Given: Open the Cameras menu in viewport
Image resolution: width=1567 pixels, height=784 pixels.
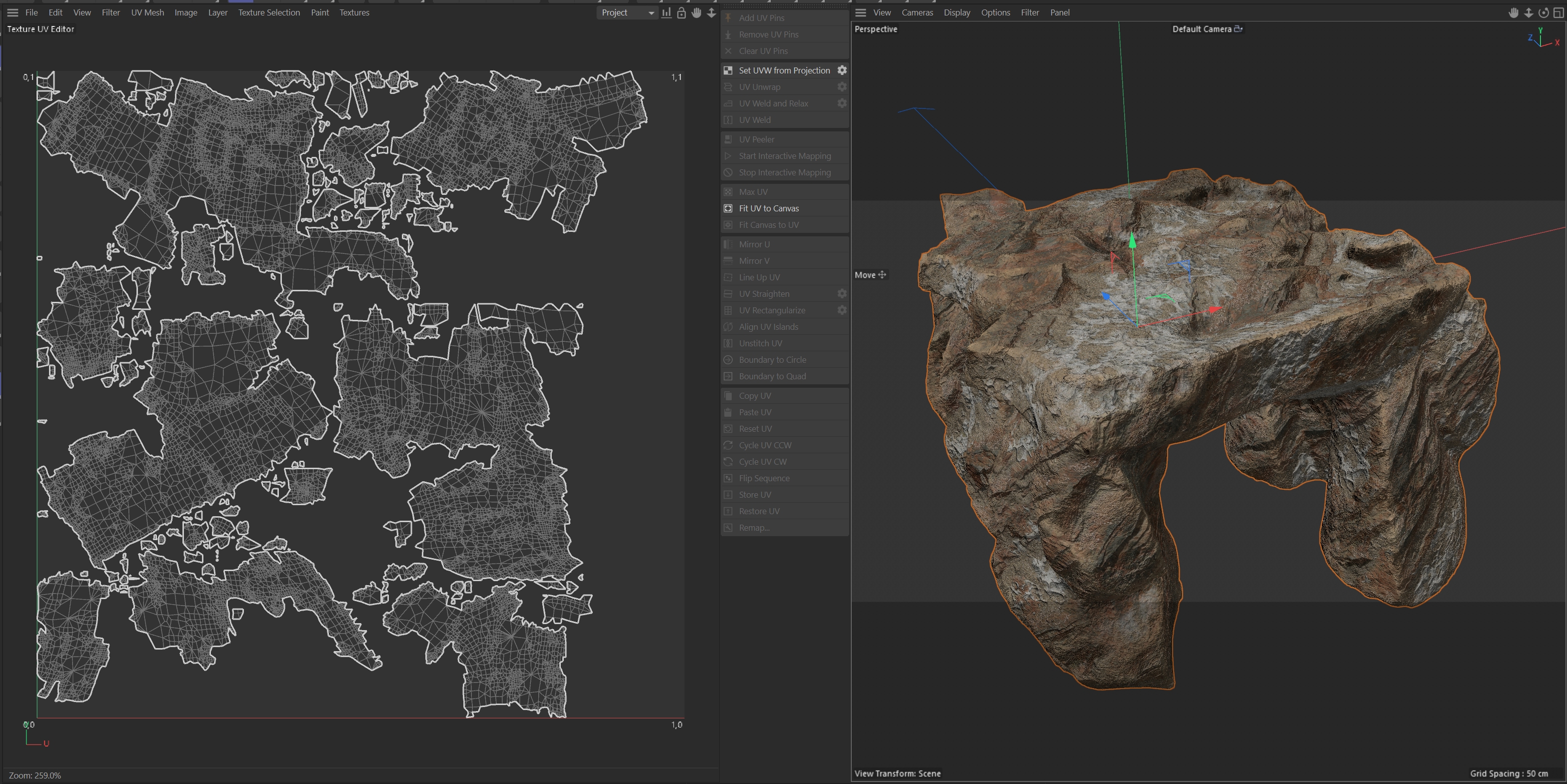Looking at the screenshot, I should pos(917,13).
